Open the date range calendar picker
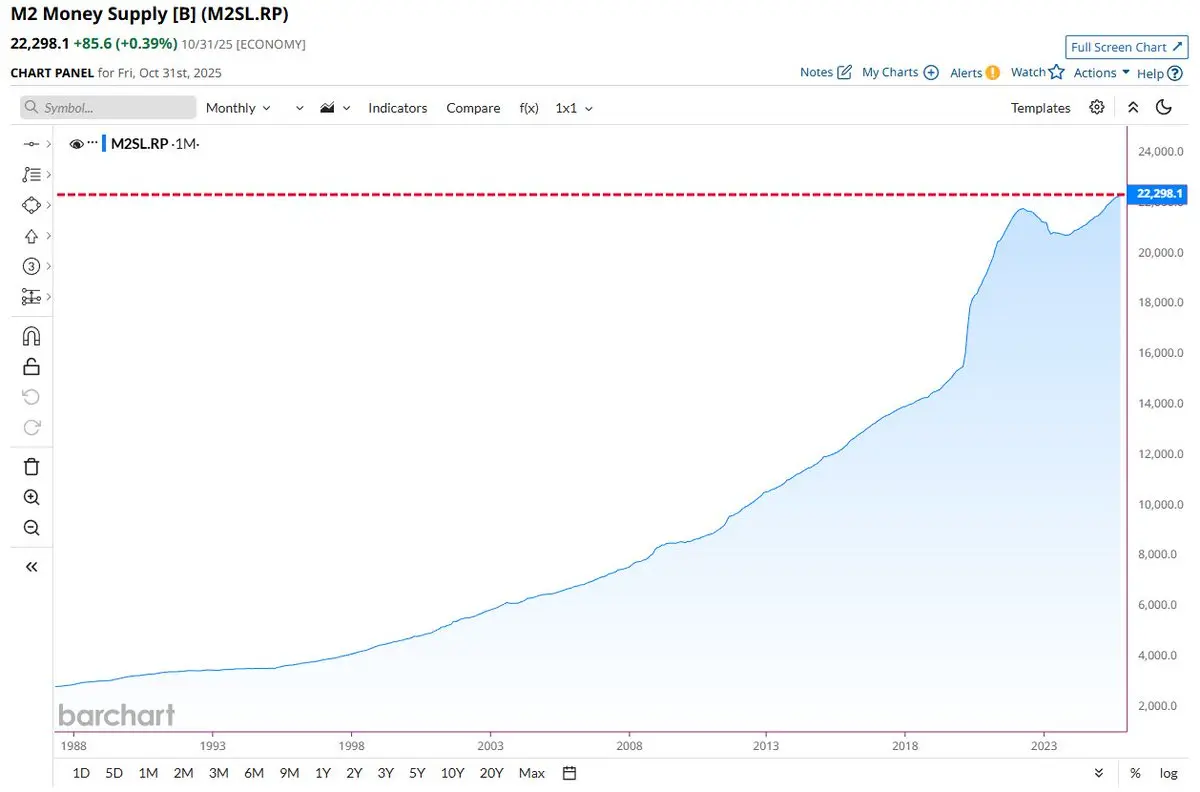This screenshot has height=792, width=1200. click(x=569, y=773)
